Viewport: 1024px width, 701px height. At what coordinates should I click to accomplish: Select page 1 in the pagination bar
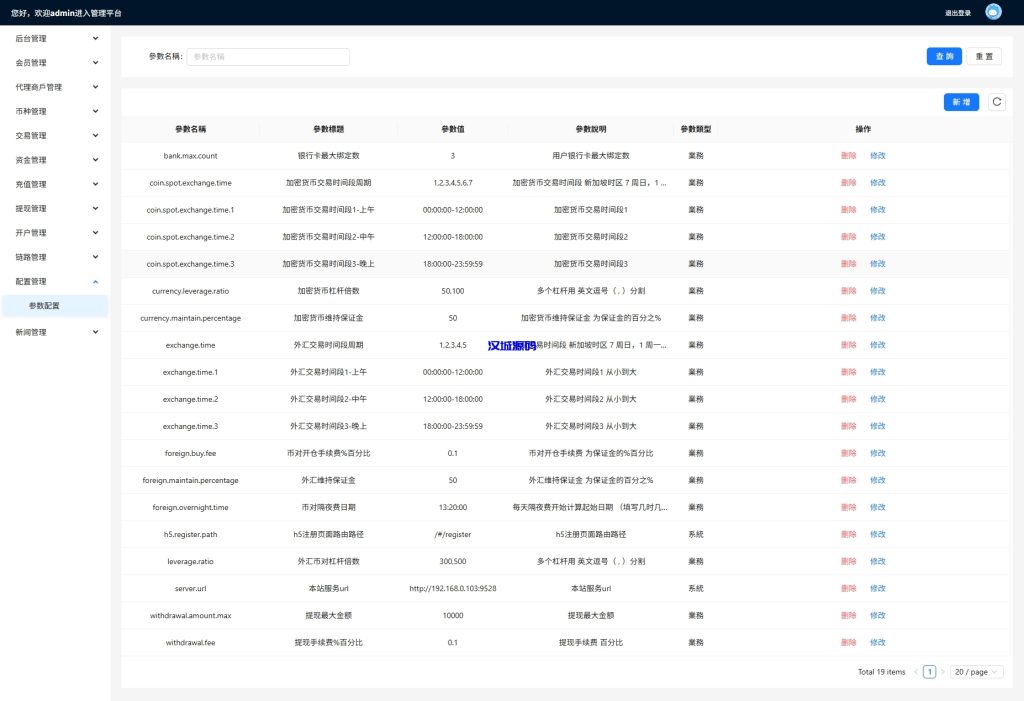[x=929, y=671]
